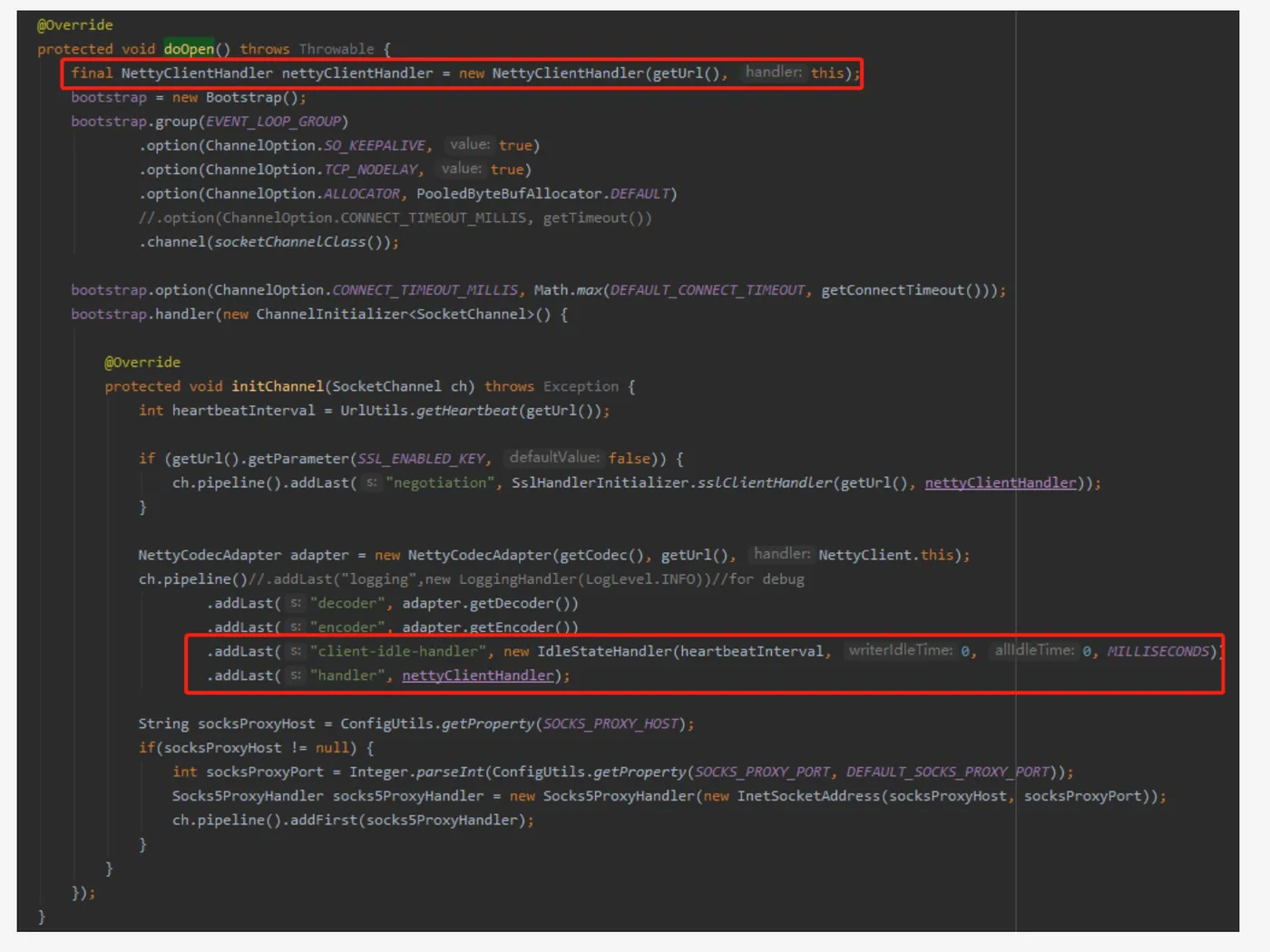Click the getHeartbeat method call
This screenshot has height=952, width=1270.
click(466, 411)
